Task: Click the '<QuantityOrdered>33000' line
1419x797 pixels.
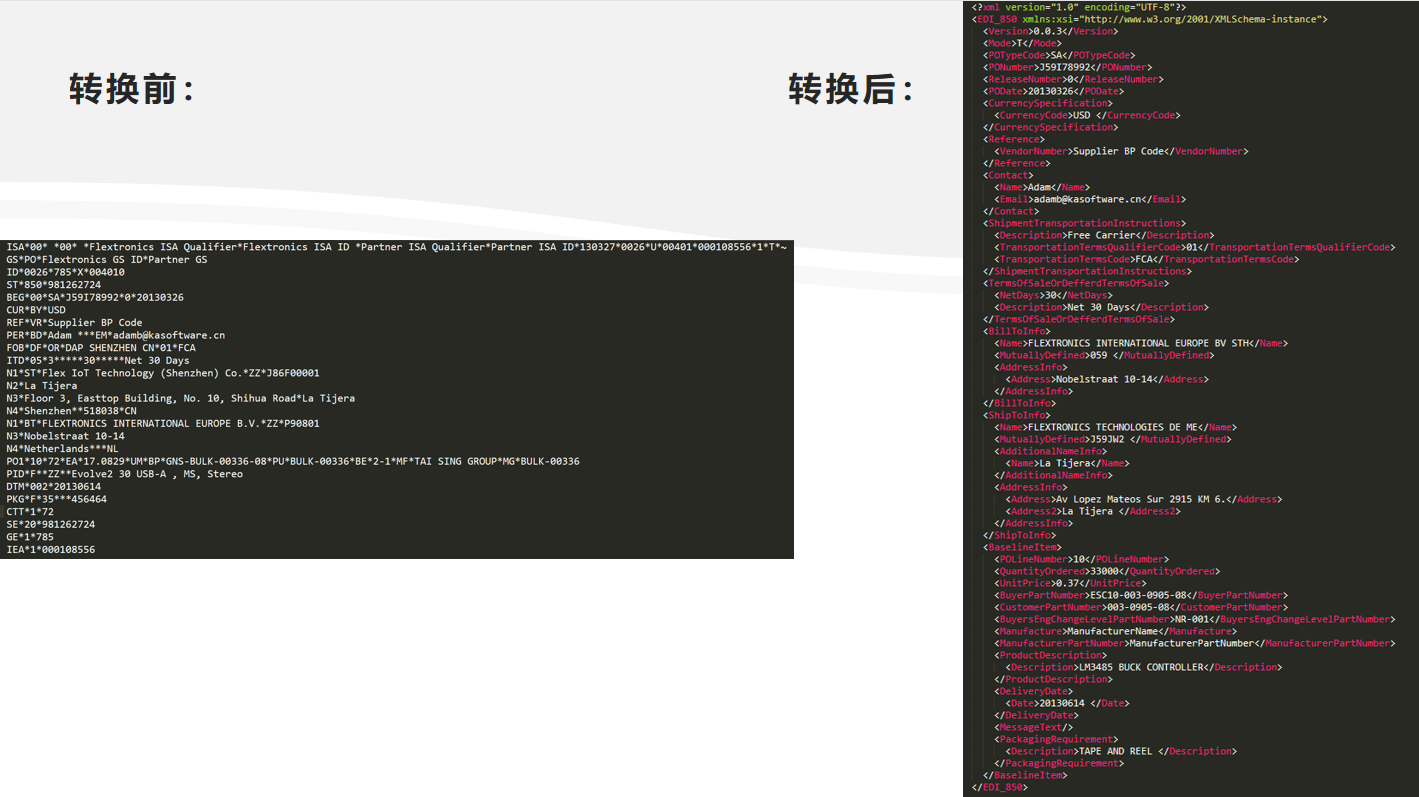Action: pyautogui.click(x=1107, y=571)
